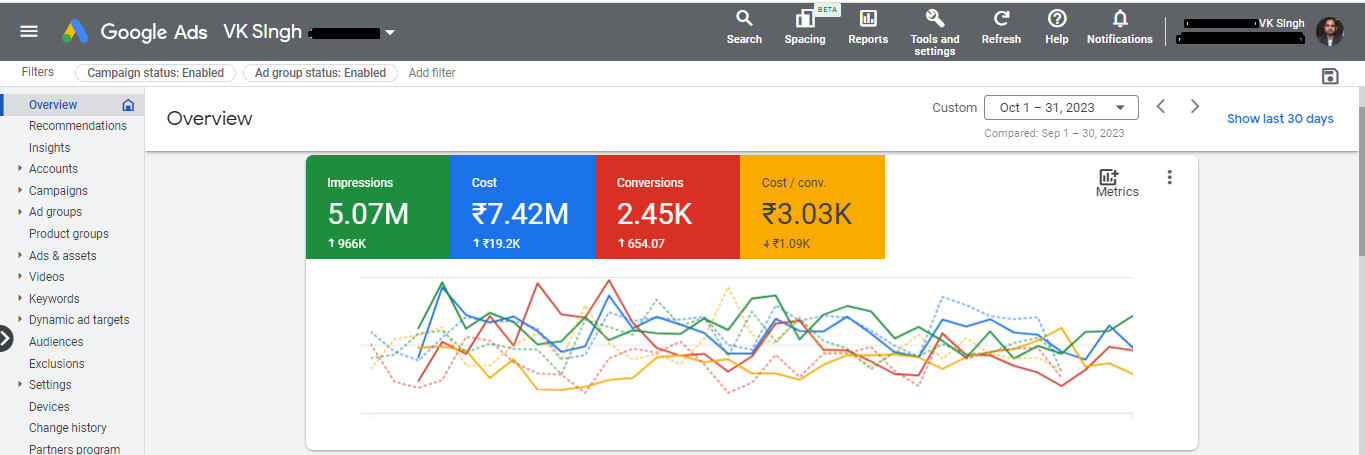Screen dimensions: 1365x455
Task: Open the Reports icon
Action: click(868, 19)
